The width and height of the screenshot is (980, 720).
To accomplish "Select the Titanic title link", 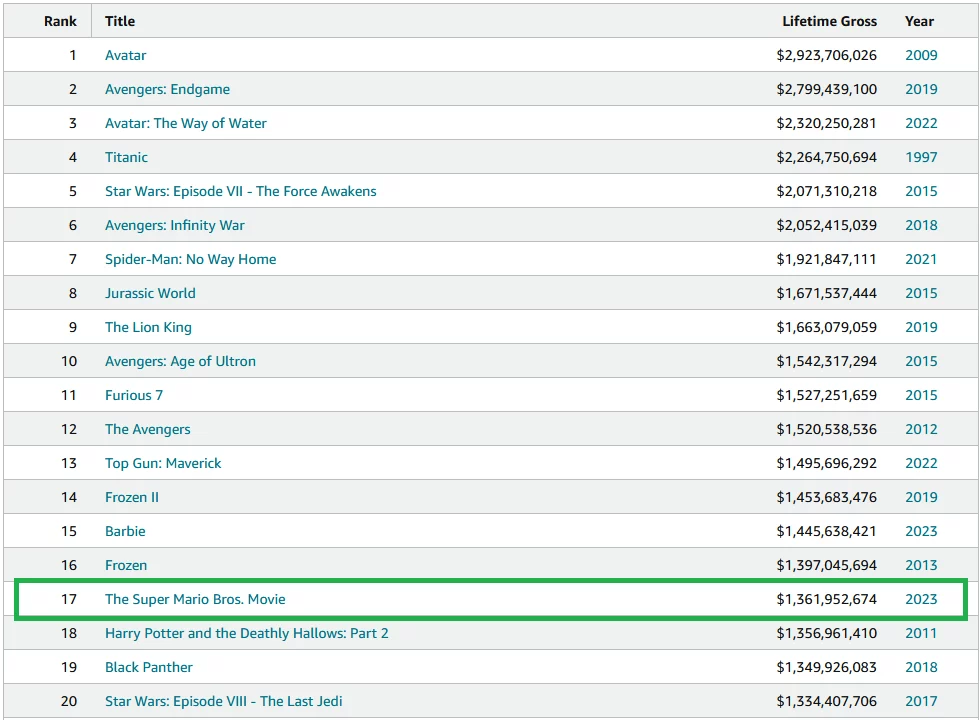I will tap(126, 157).
